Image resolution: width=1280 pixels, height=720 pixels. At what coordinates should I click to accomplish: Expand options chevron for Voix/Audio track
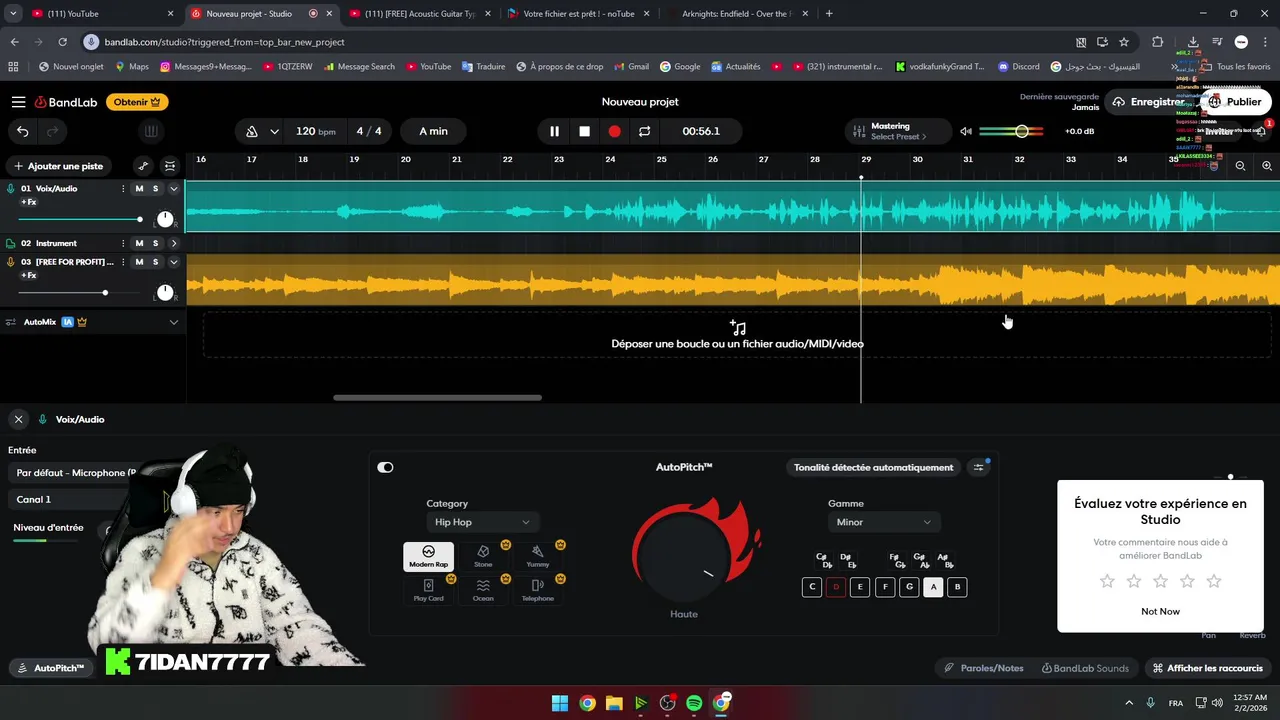pyautogui.click(x=173, y=189)
